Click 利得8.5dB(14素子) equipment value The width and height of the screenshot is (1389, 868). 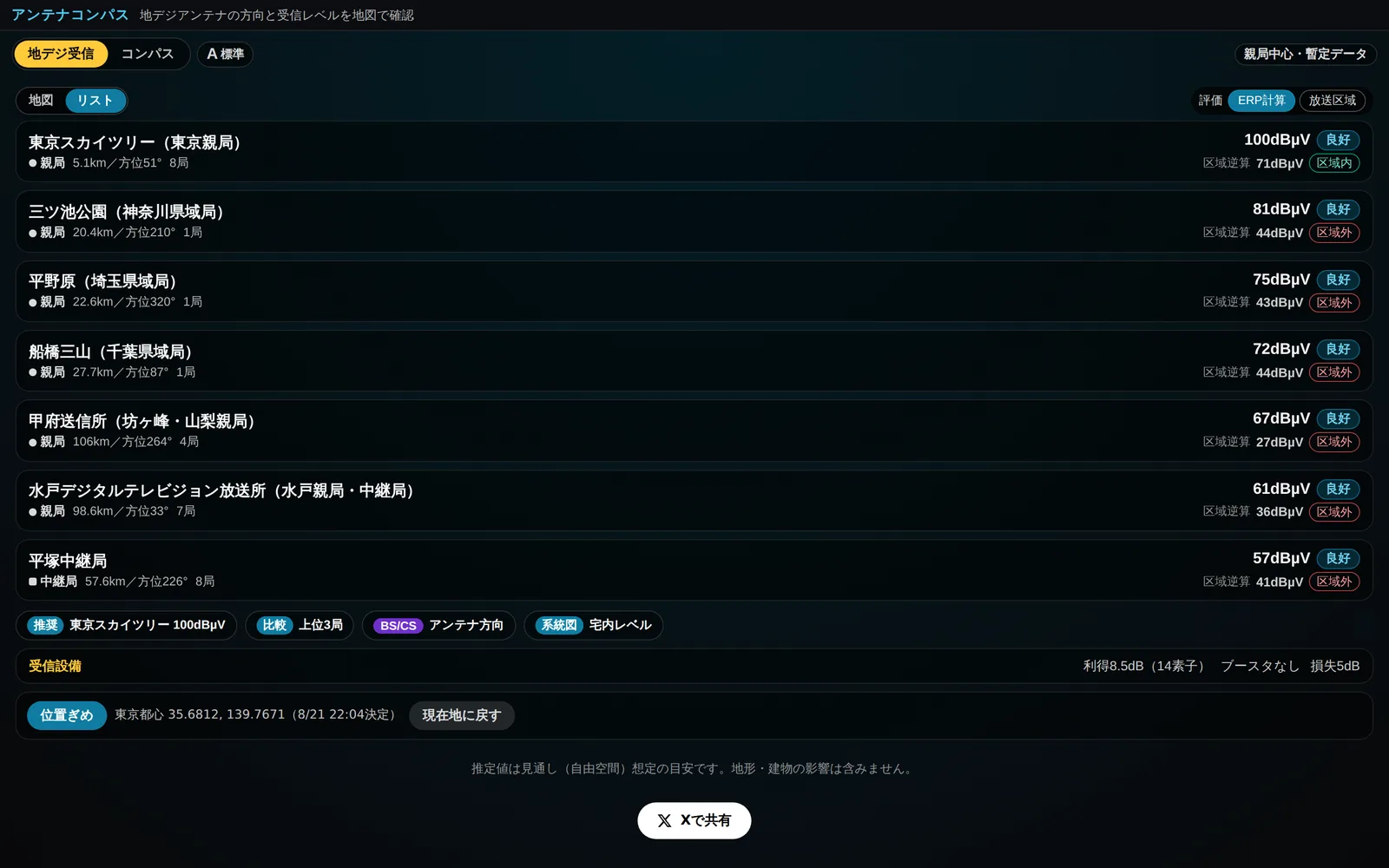(x=1146, y=666)
